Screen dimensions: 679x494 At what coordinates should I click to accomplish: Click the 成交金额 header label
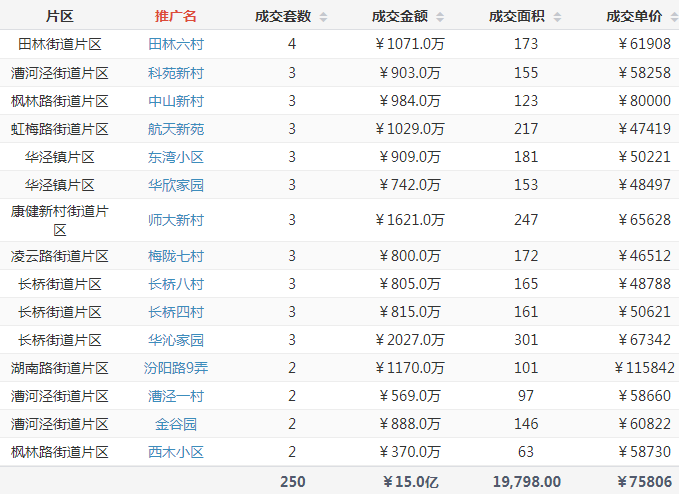(x=400, y=16)
